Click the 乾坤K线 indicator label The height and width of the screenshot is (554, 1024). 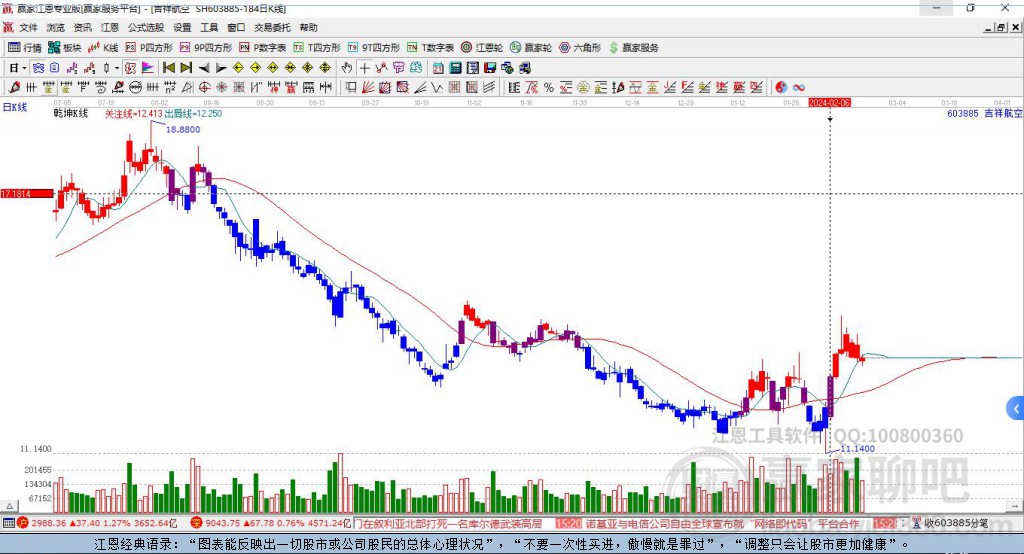pyautogui.click(x=71, y=114)
